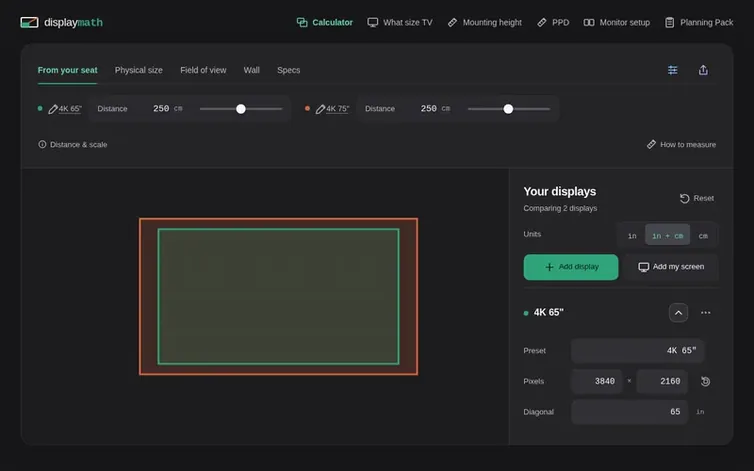Click the pixel width field showing 3840
754x471 pixels.
point(597,381)
